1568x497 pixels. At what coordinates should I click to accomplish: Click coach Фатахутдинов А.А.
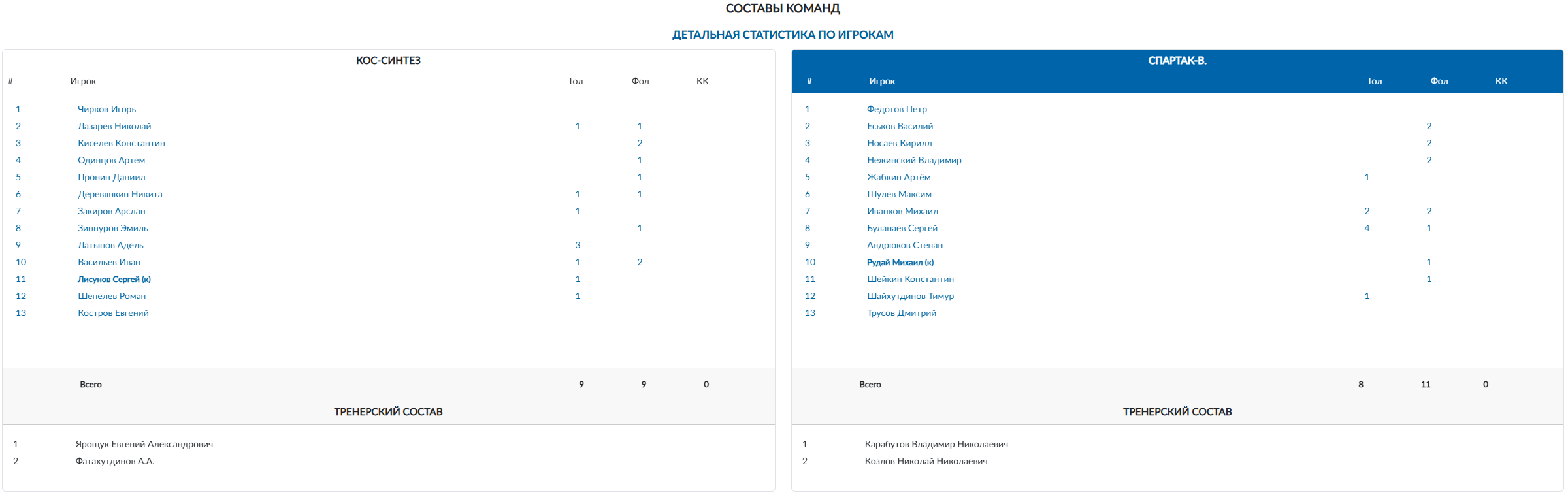(x=115, y=461)
